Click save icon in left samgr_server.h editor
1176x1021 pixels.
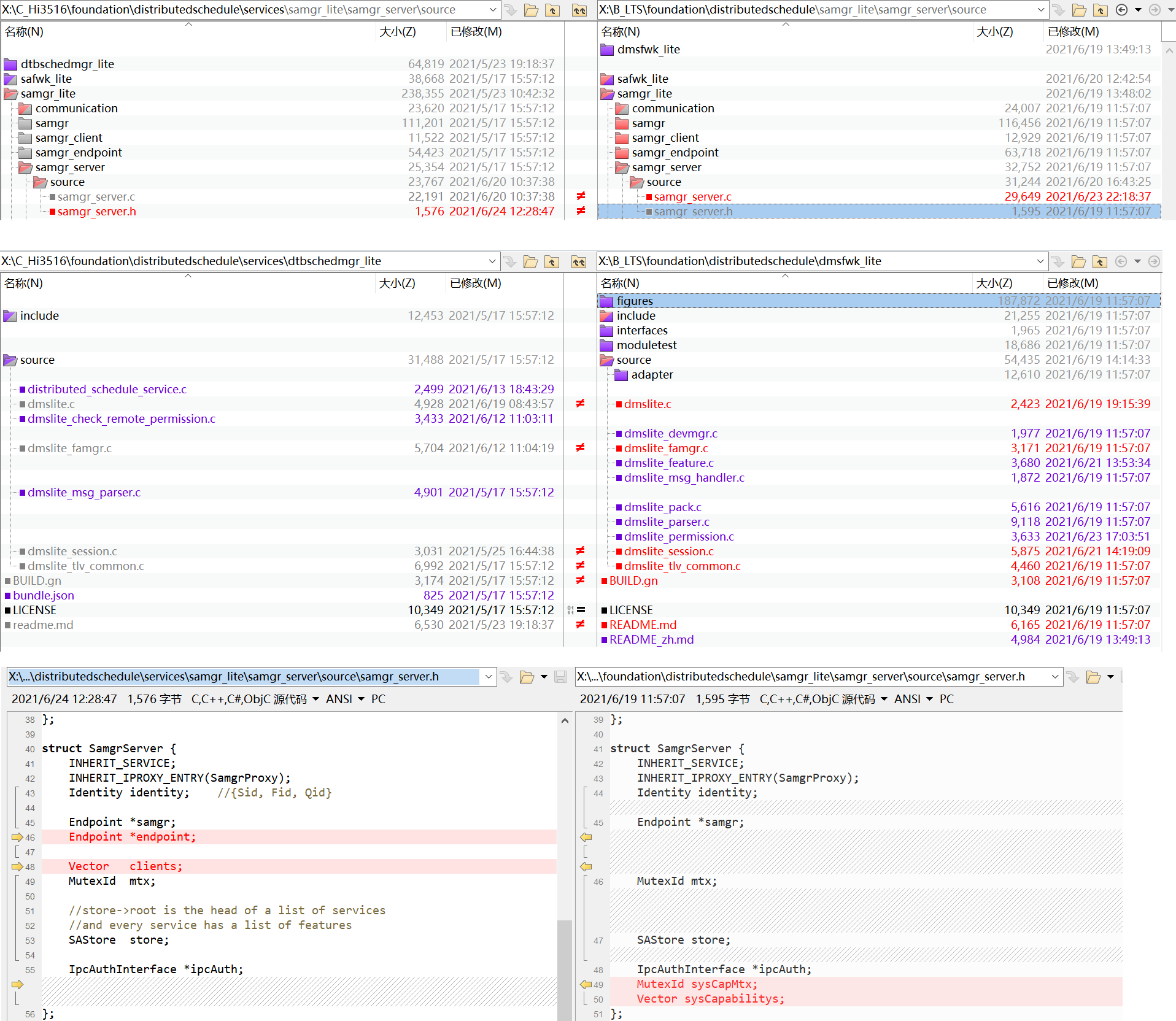[x=560, y=677]
